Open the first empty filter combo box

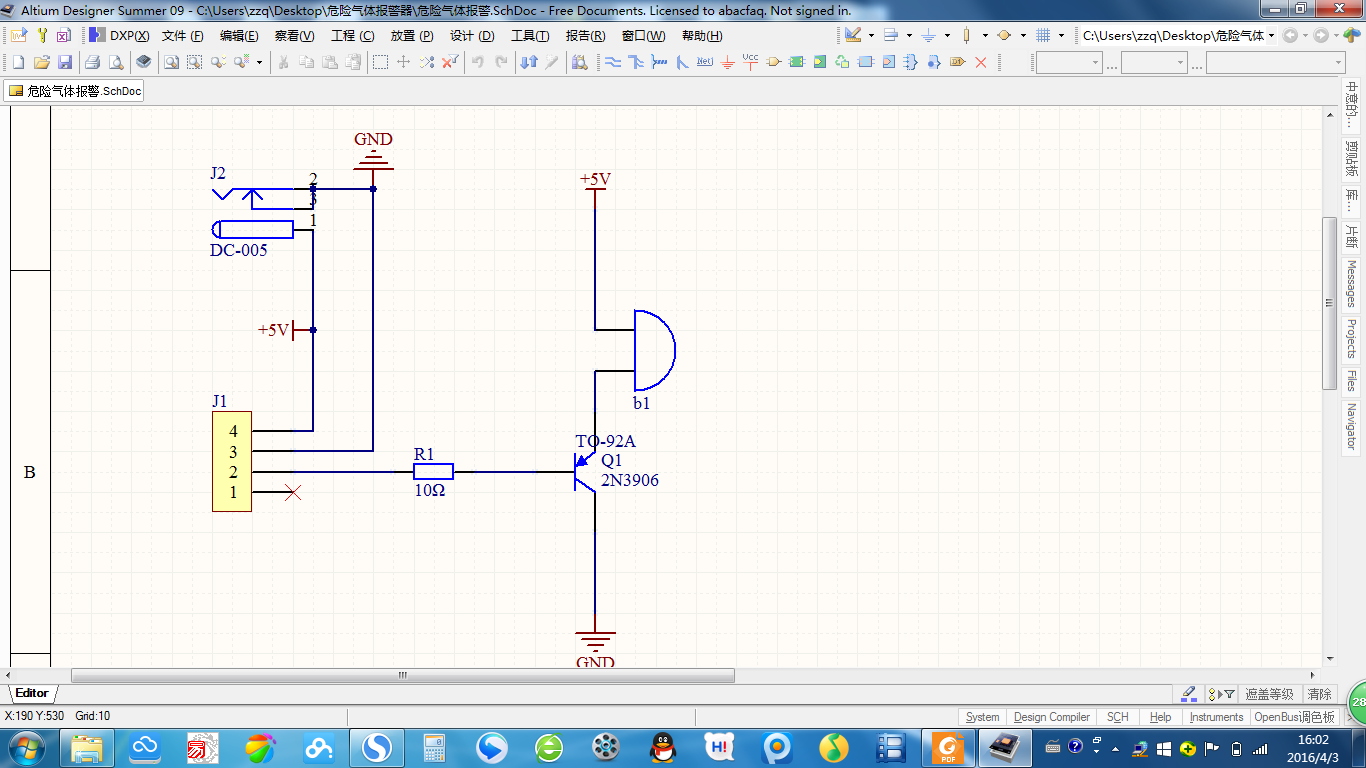tap(1069, 62)
